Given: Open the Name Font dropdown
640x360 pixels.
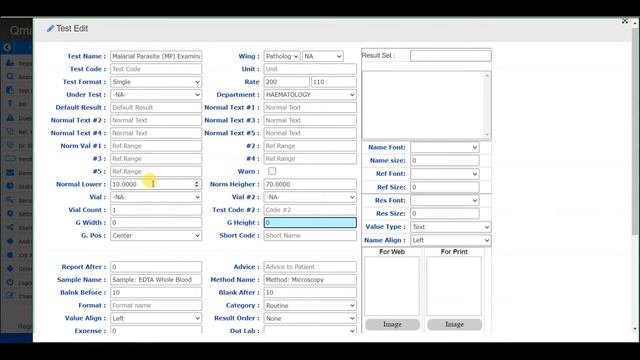Looking at the screenshot, I should tap(444, 147).
